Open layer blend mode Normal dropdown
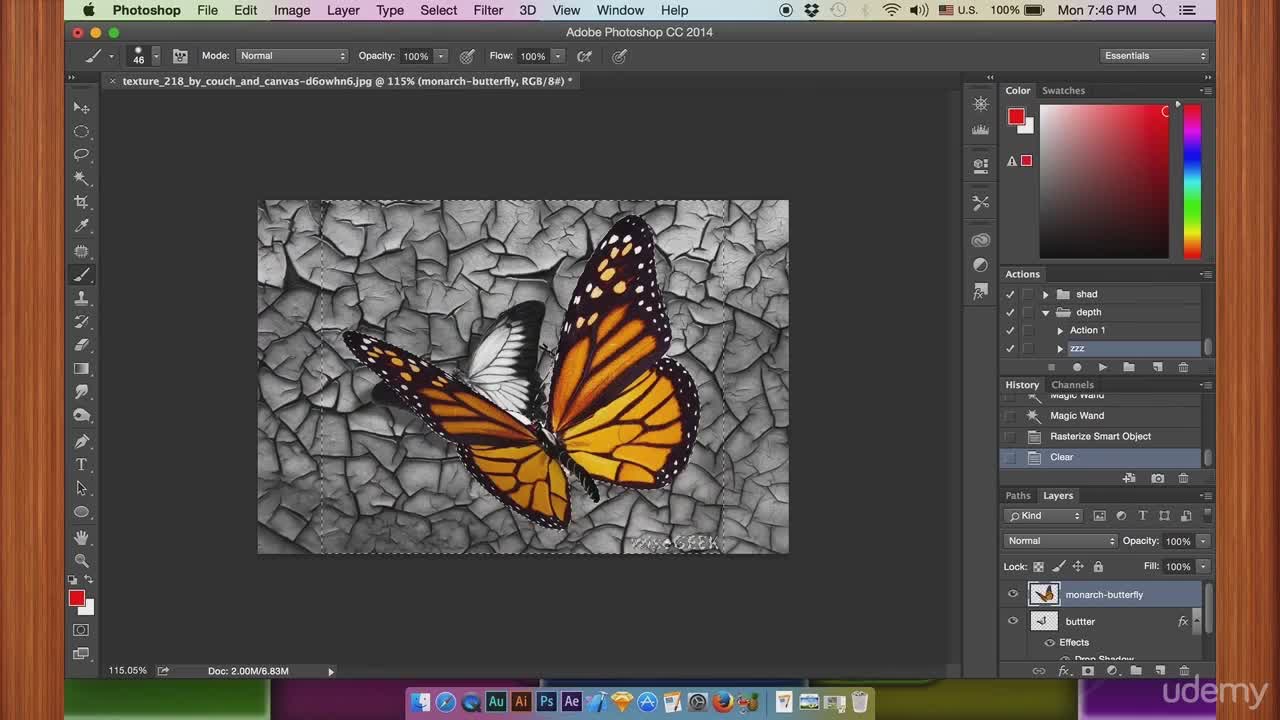Viewport: 1280px width, 720px height. tap(1060, 541)
